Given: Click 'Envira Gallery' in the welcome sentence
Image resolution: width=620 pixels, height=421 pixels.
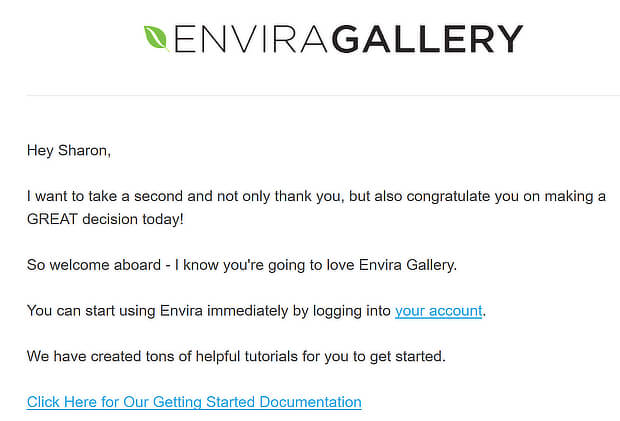Looking at the screenshot, I should tap(408, 265).
